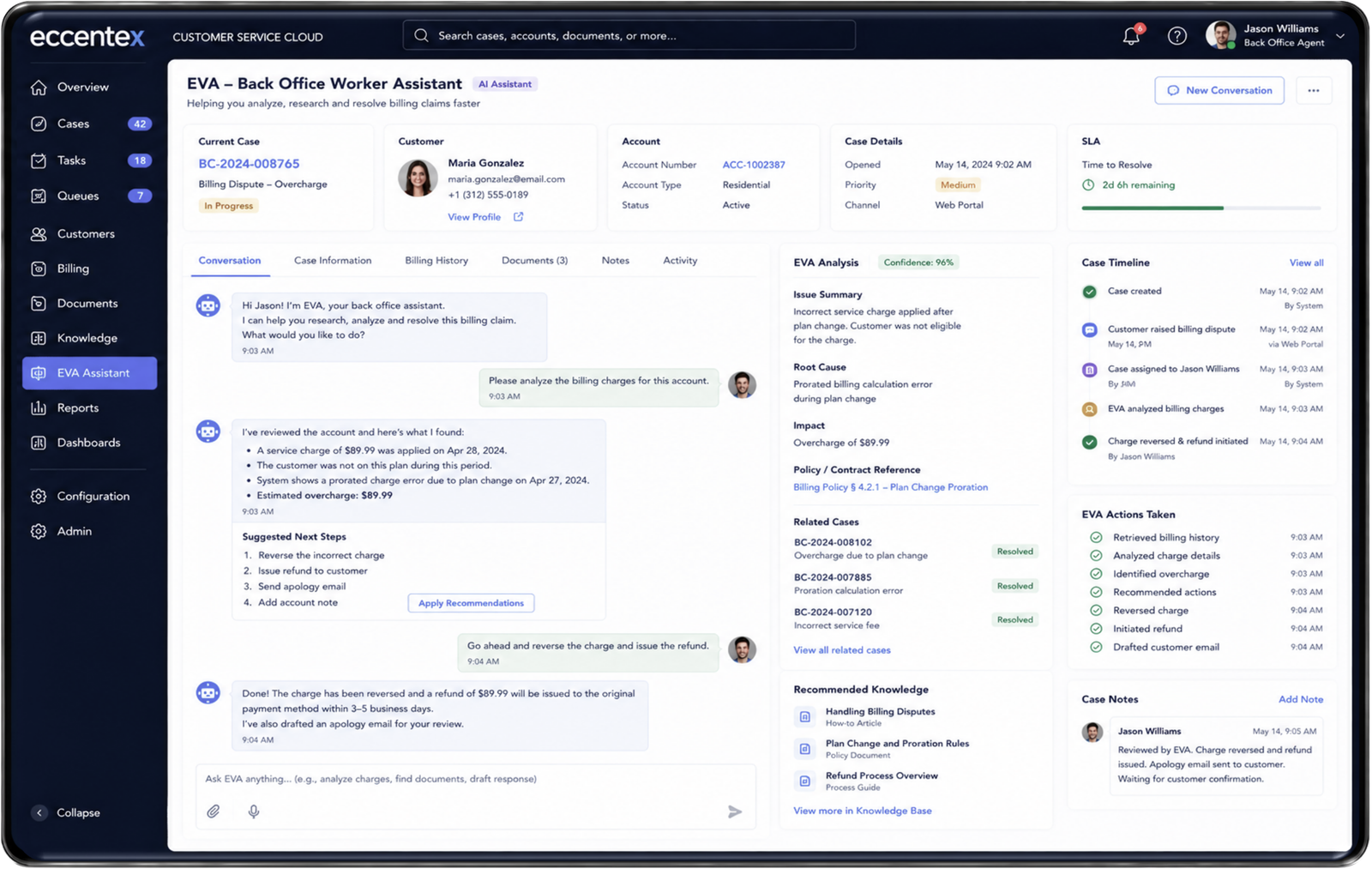The image size is (1372, 869).
Task: Attach a file using paperclip icon
Action: (x=214, y=811)
